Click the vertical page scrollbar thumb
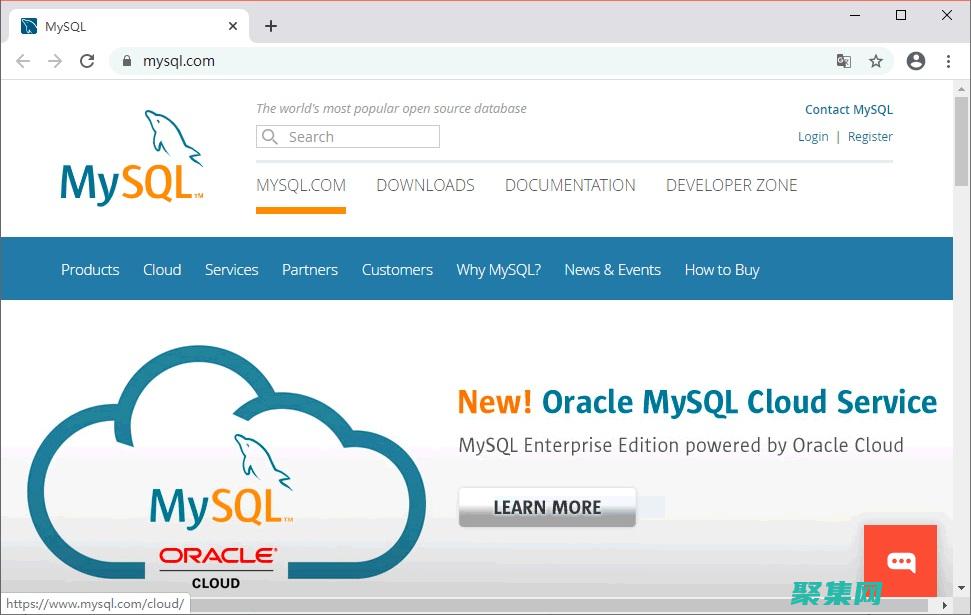 [961, 140]
